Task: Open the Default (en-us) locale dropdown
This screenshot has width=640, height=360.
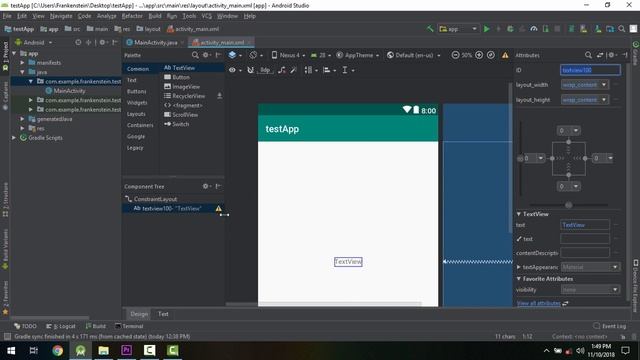Action: coord(413,55)
